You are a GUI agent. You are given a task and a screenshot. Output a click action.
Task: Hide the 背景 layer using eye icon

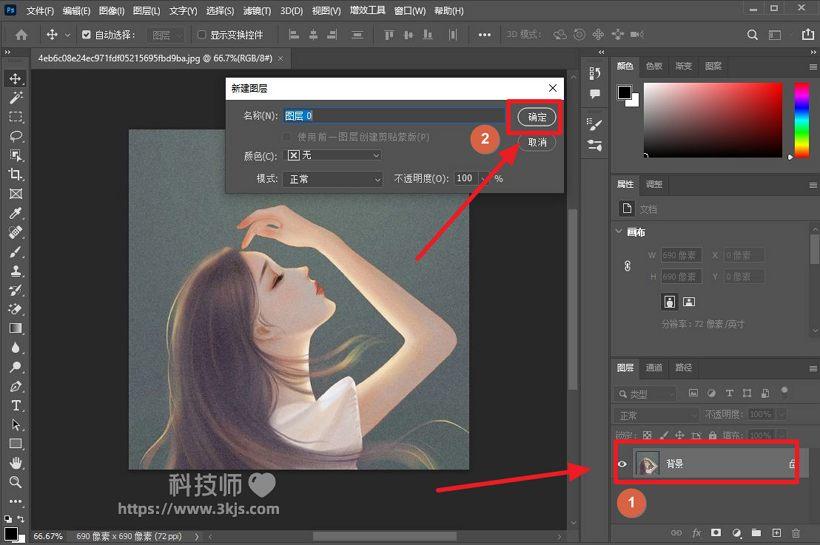click(x=622, y=464)
